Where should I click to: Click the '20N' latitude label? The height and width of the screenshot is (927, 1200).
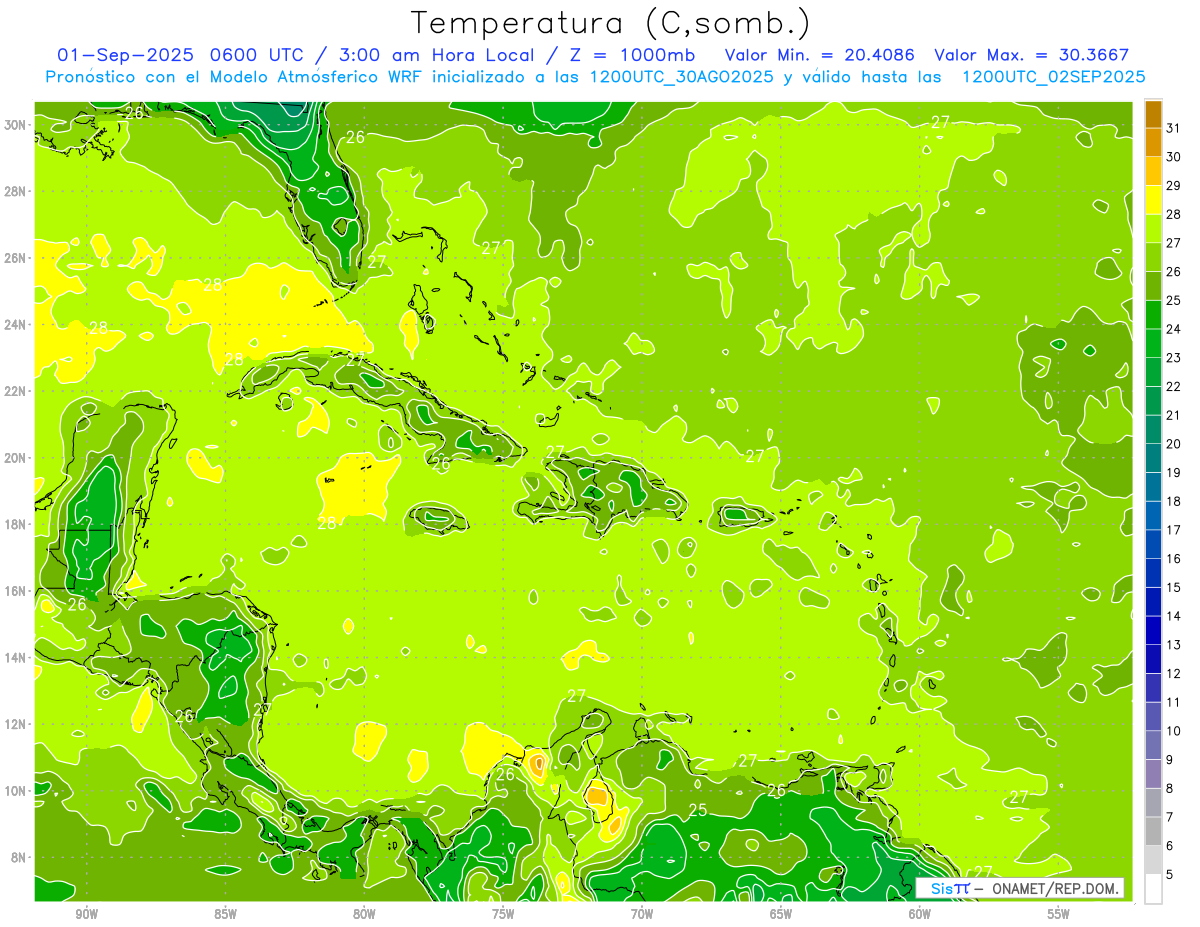tap(15, 457)
